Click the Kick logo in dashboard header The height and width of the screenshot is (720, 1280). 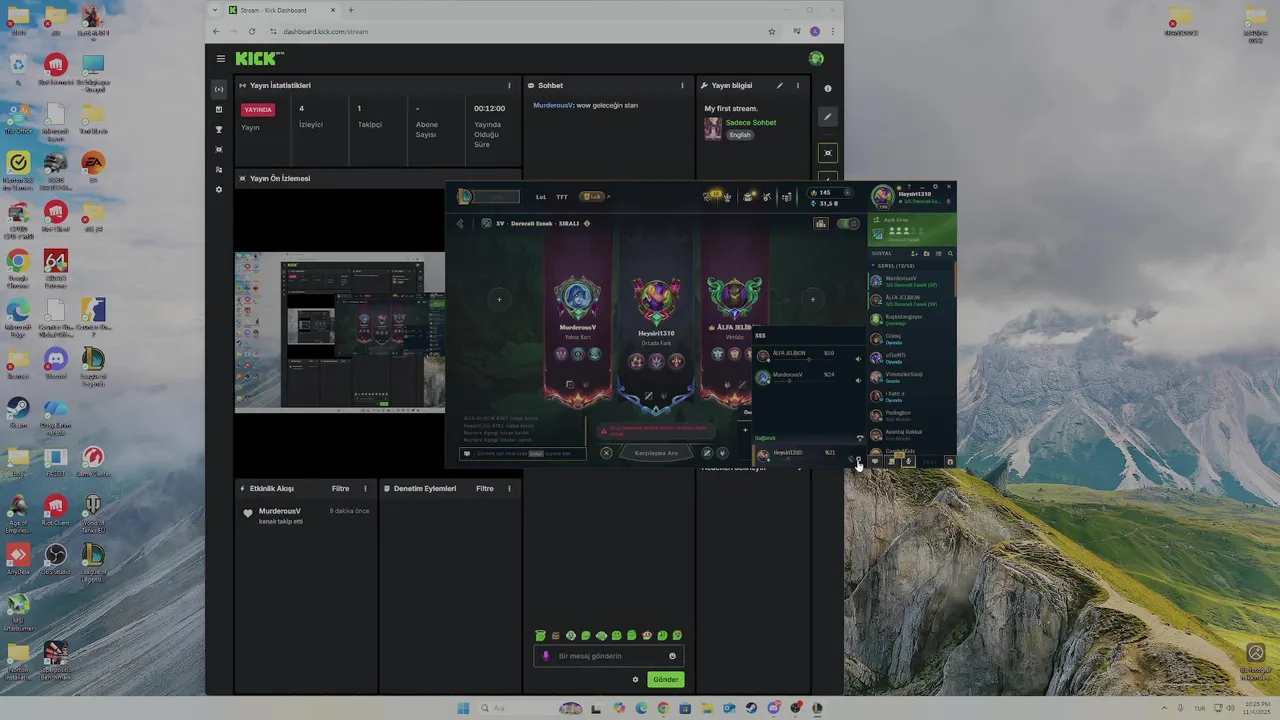point(259,59)
